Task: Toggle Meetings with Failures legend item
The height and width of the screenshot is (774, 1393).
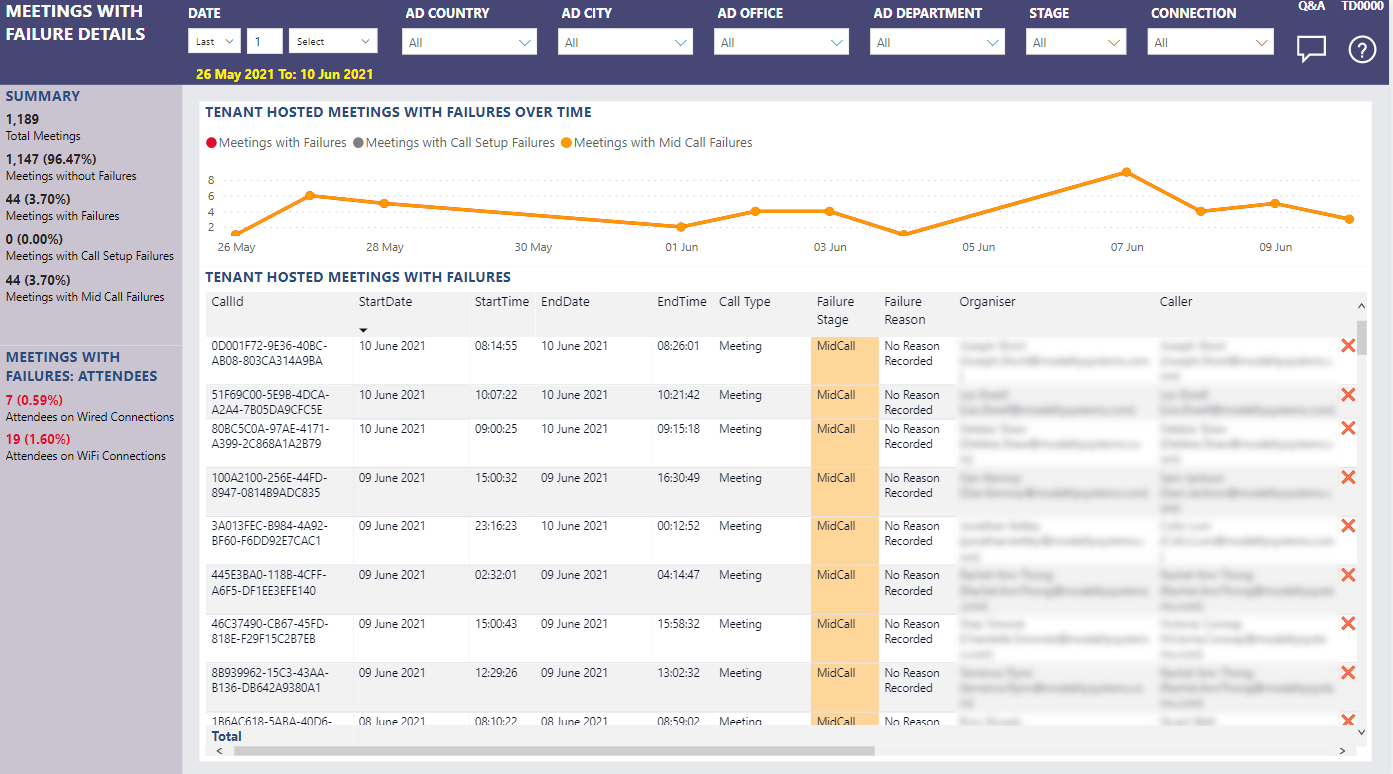Action: [277, 143]
